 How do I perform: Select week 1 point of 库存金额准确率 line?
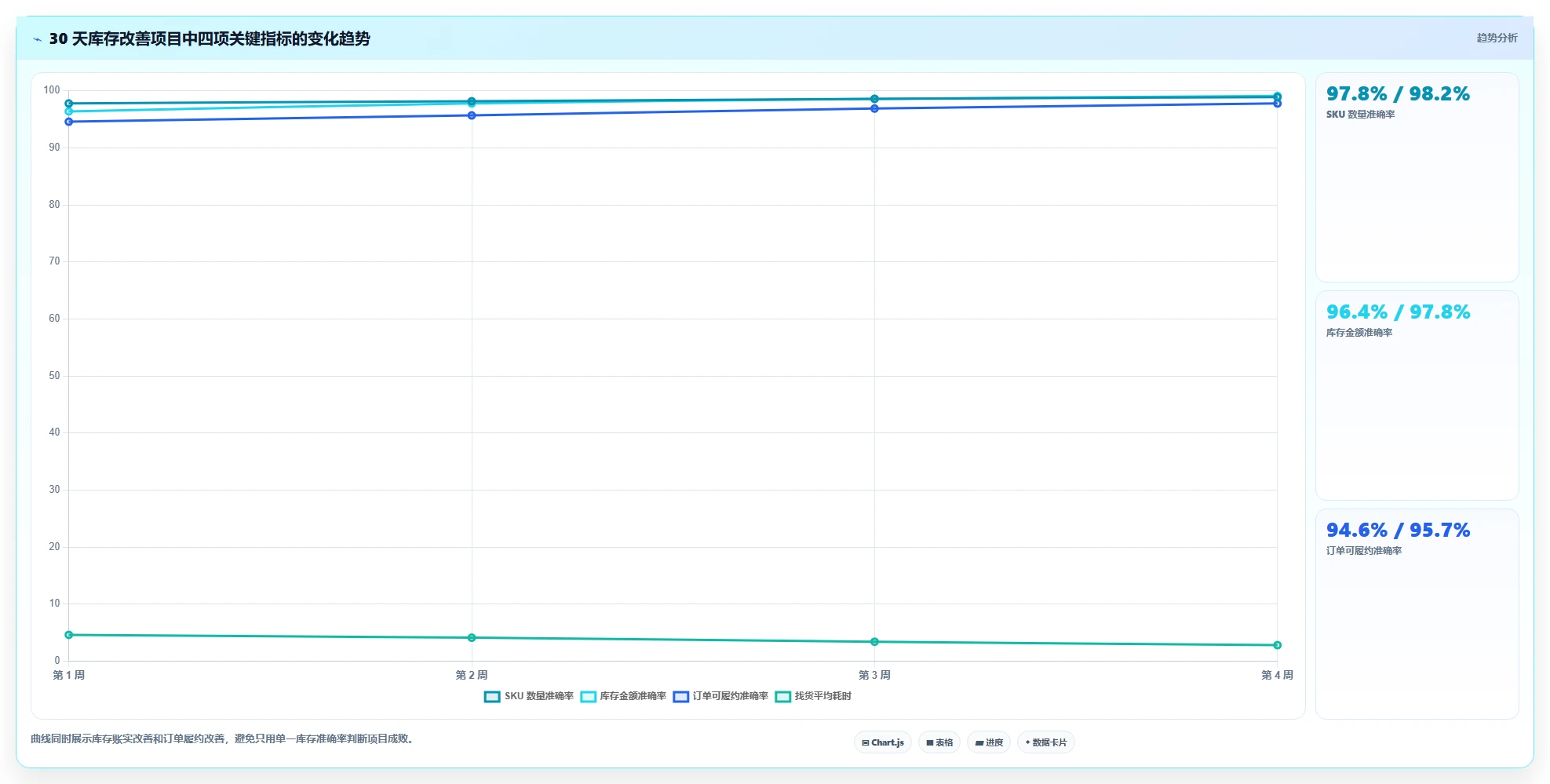pyautogui.click(x=69, y=111)
